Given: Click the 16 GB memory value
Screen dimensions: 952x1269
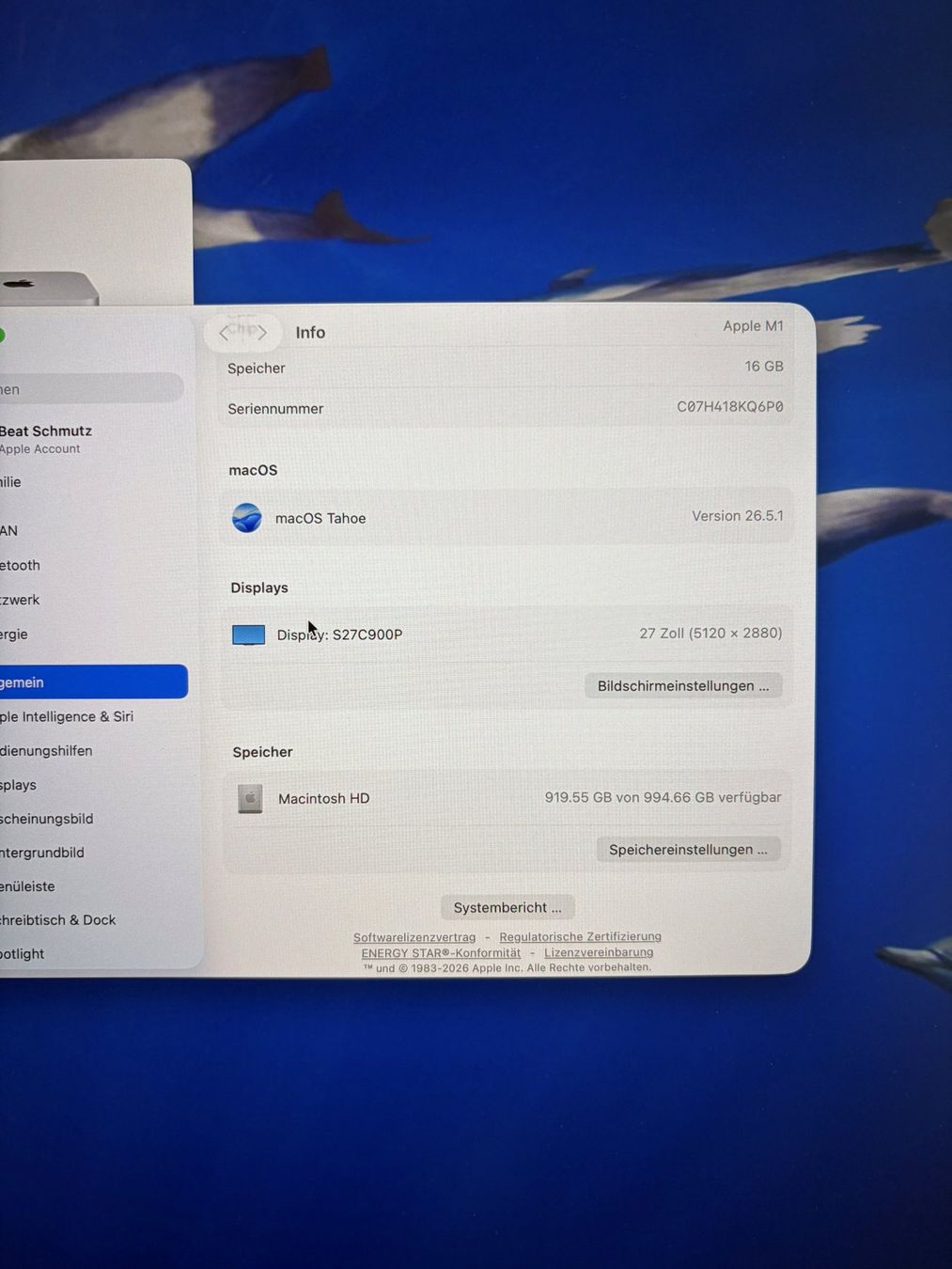Looking at the screenshot, I should [764, 367].
